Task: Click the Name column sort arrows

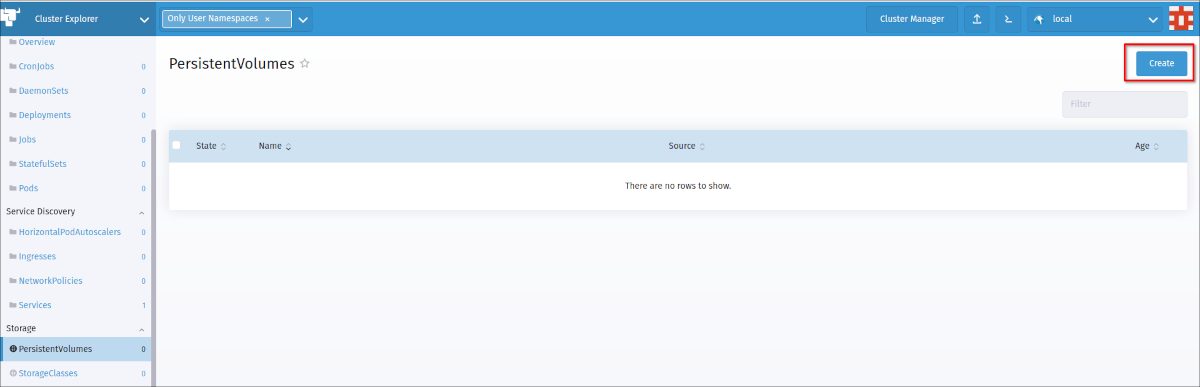Action: pyautogui.click(x=288, y=146)
